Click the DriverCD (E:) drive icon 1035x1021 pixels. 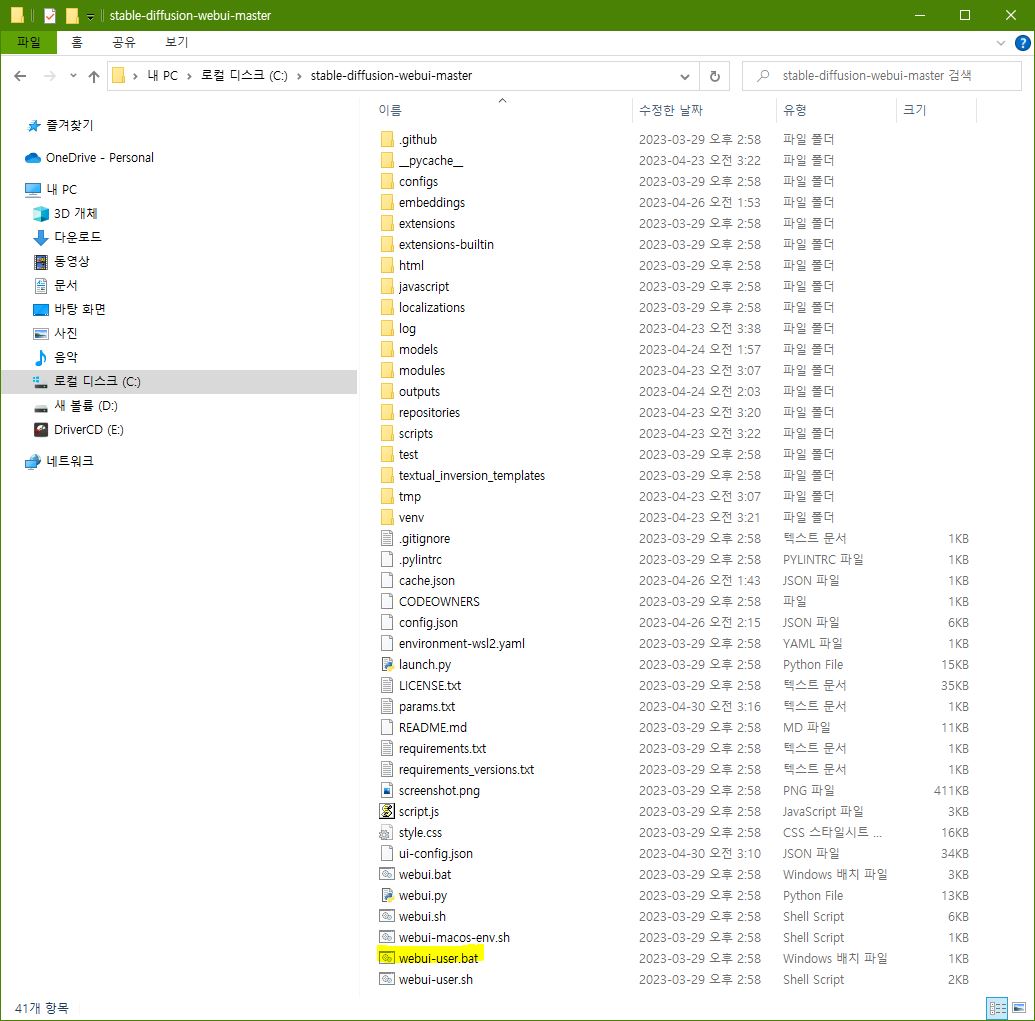point(41,430)
